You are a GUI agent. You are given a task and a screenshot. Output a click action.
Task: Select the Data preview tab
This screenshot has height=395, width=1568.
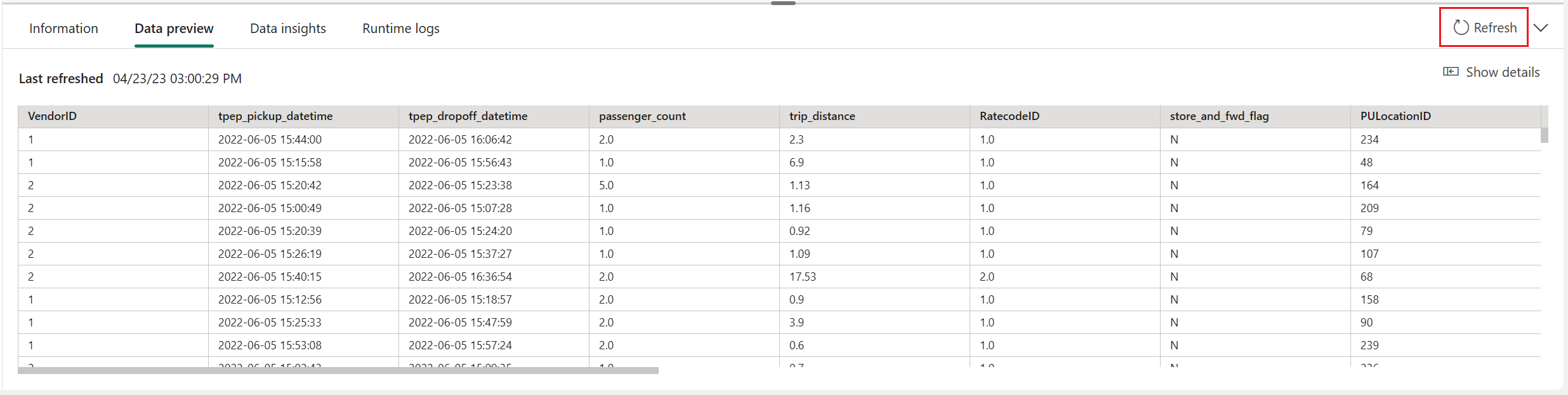pos(174,29)
